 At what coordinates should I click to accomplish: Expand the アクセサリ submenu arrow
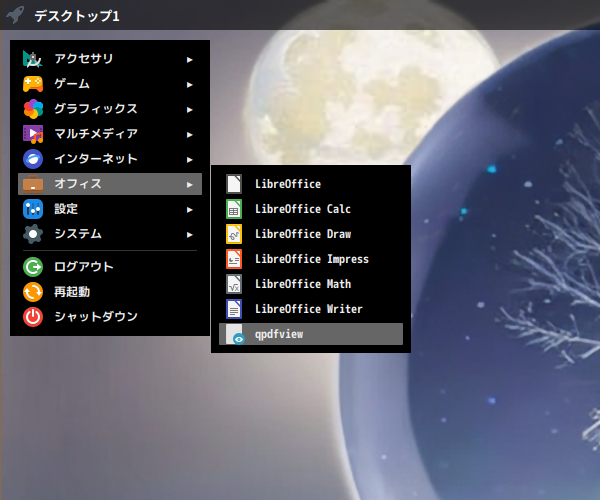click(189, 60)
